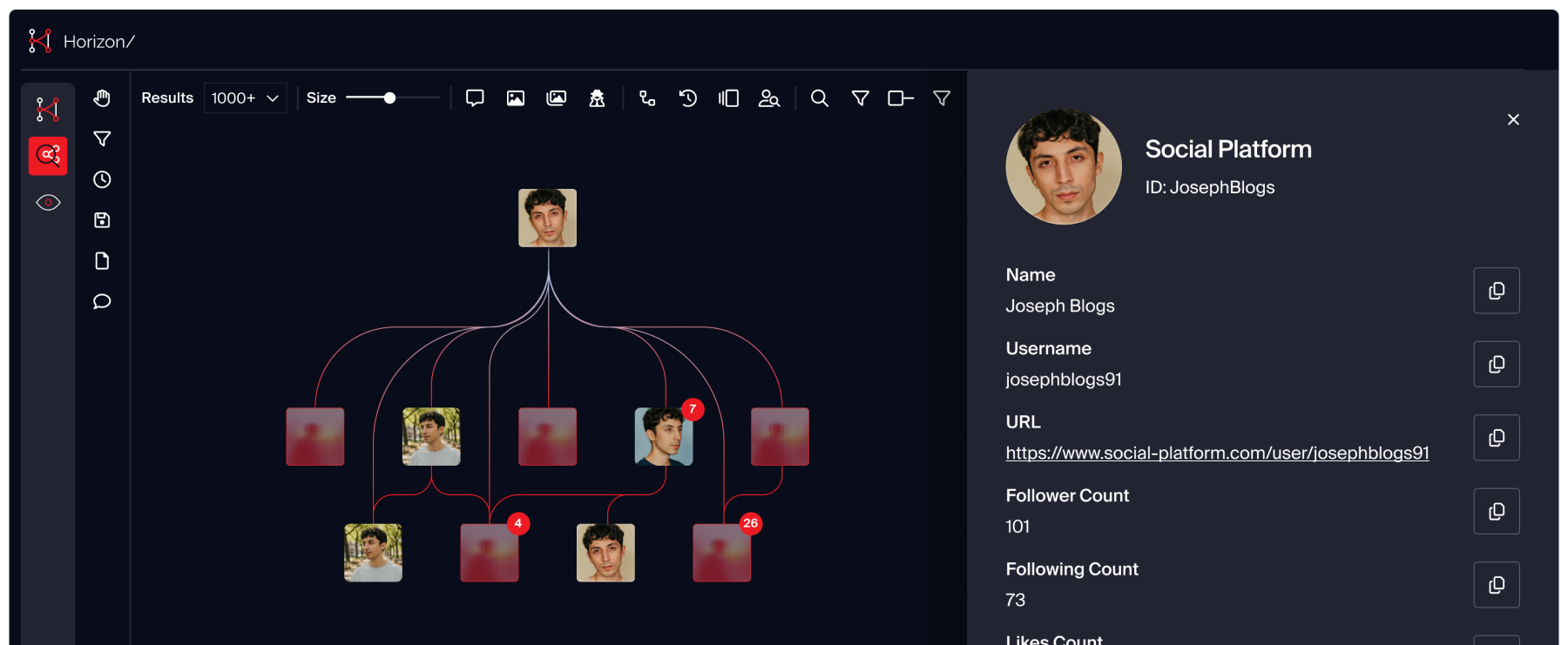Screen dimensions: 1568x645
Task: Select the network graph sidebar tab
Action: 48,110
